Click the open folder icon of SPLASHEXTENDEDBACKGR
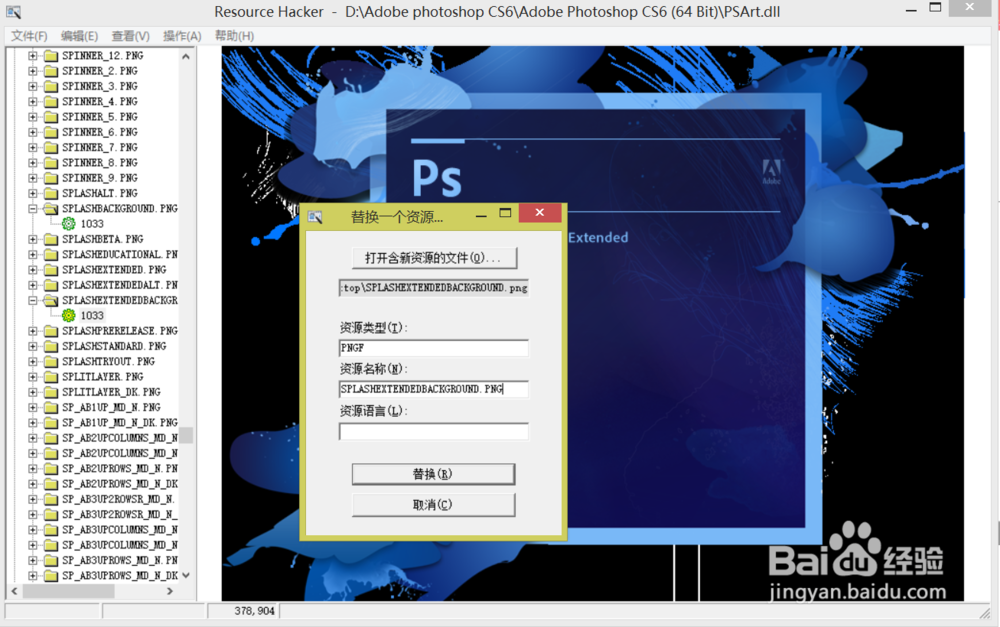The width and height of the screenshot is (1000, 627). point(51,300)
